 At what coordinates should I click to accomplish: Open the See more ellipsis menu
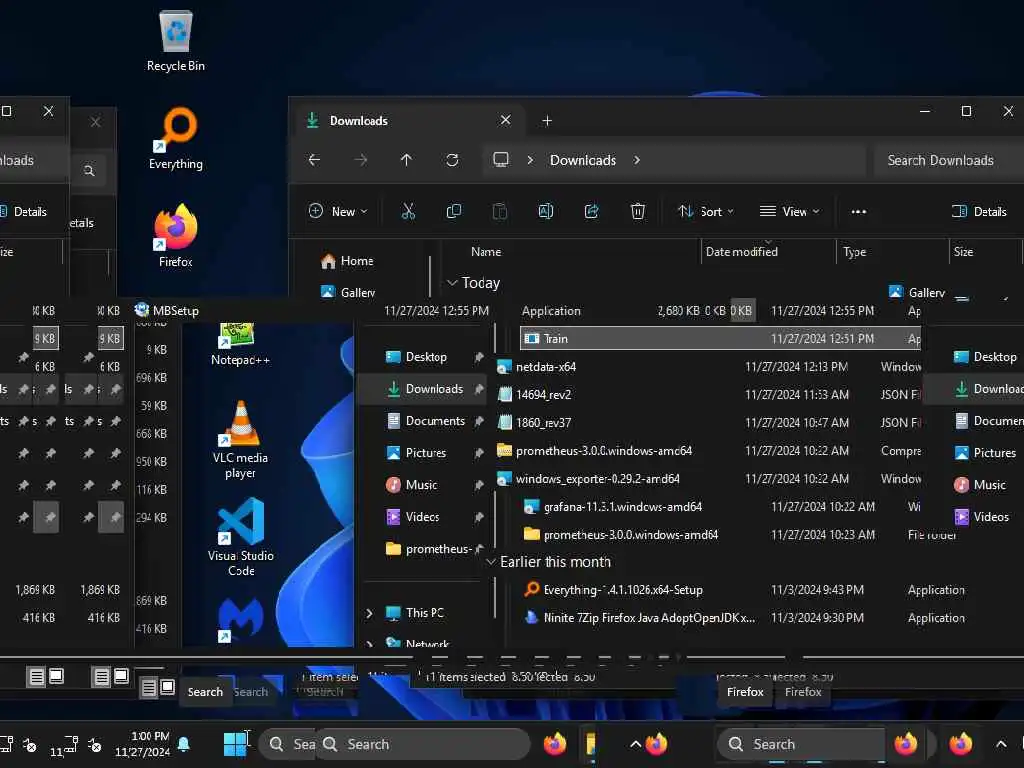pos(859,212)
